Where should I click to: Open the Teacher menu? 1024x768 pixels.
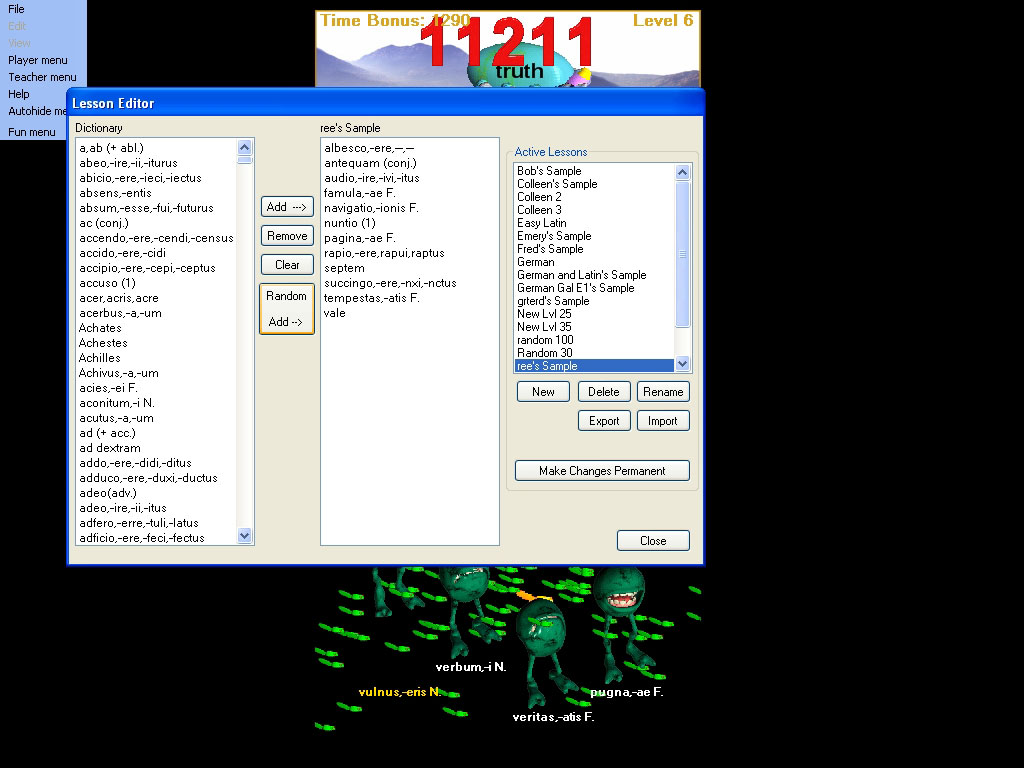42,77
